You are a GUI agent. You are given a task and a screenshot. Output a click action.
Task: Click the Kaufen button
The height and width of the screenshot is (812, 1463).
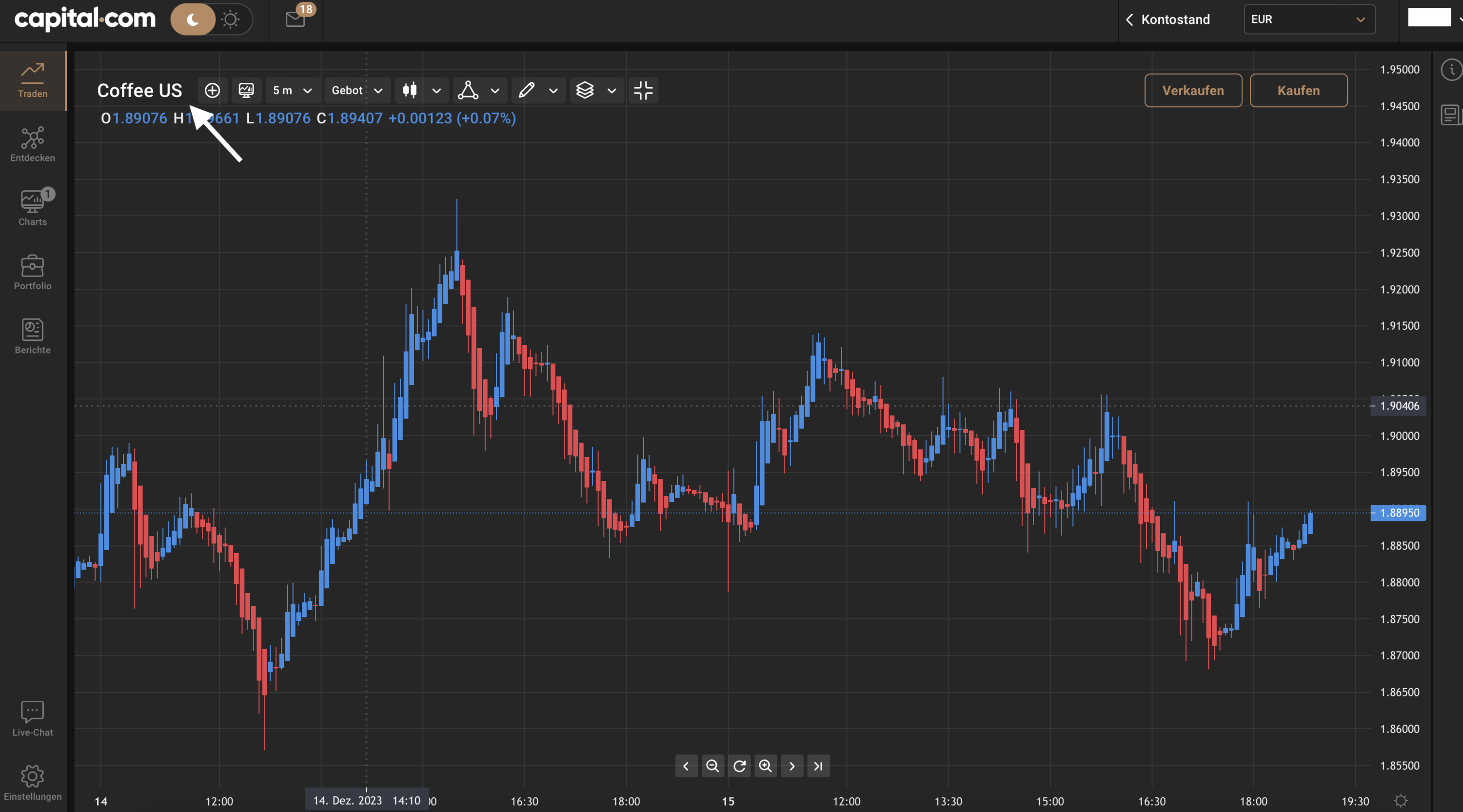1298,90
